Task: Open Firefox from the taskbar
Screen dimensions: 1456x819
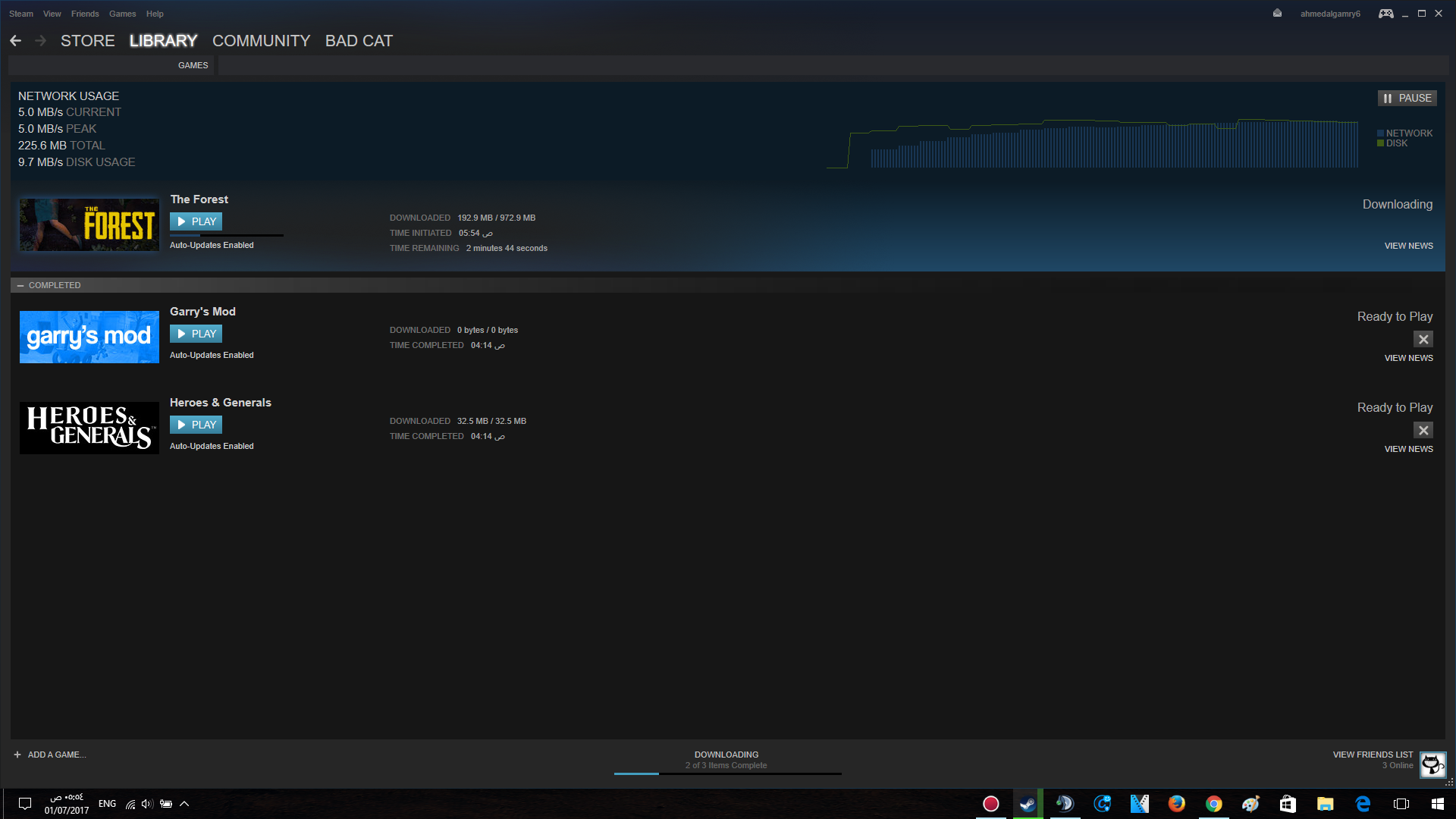Action: click(x=1176, y=804)
